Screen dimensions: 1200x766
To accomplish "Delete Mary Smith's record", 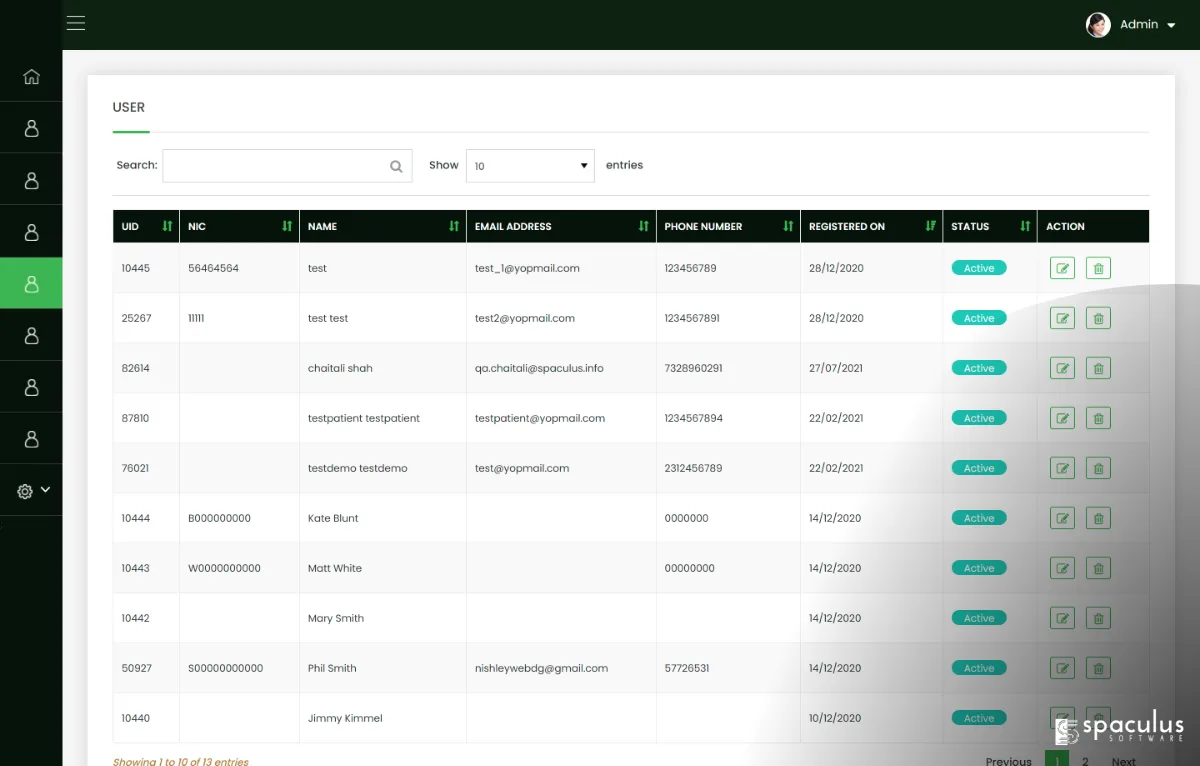I will coord(1098,618).
